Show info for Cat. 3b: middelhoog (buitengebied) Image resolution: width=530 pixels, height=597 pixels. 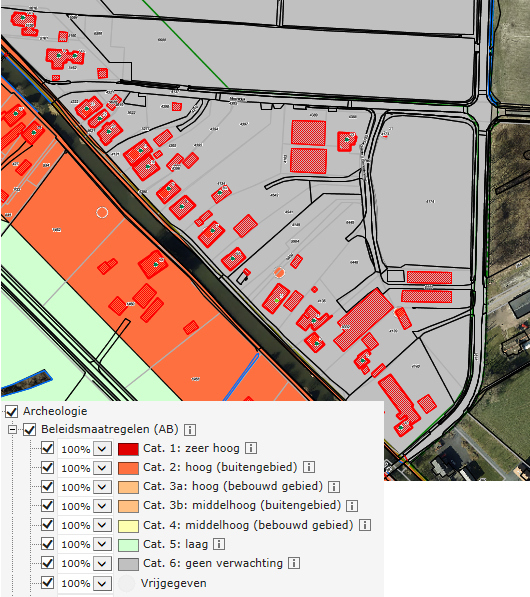(x=352, y=506)
